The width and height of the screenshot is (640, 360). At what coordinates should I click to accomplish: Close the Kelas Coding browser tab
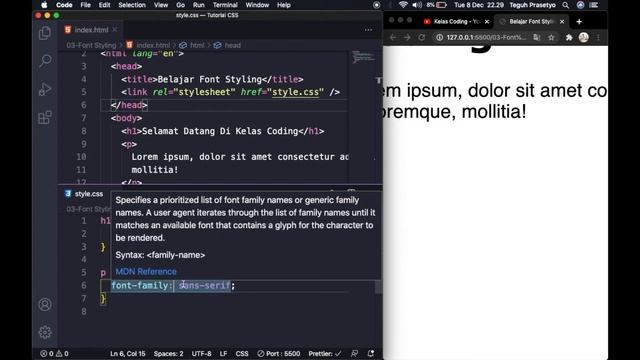[487, 22]
